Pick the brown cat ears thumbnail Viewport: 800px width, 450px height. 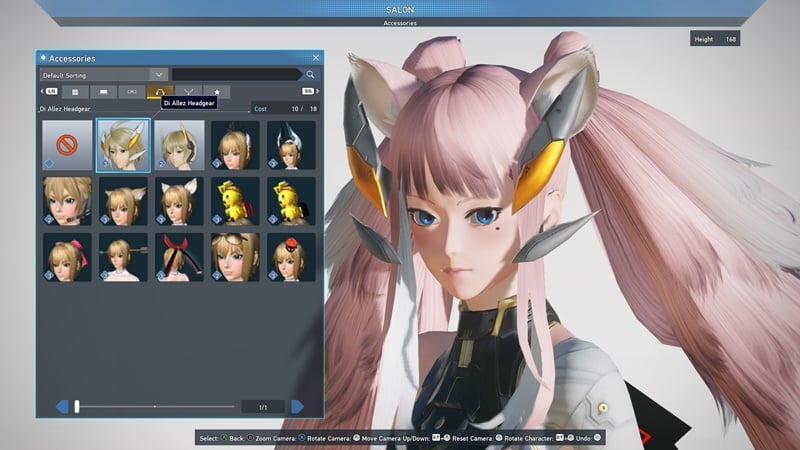[x=123, y=201]
